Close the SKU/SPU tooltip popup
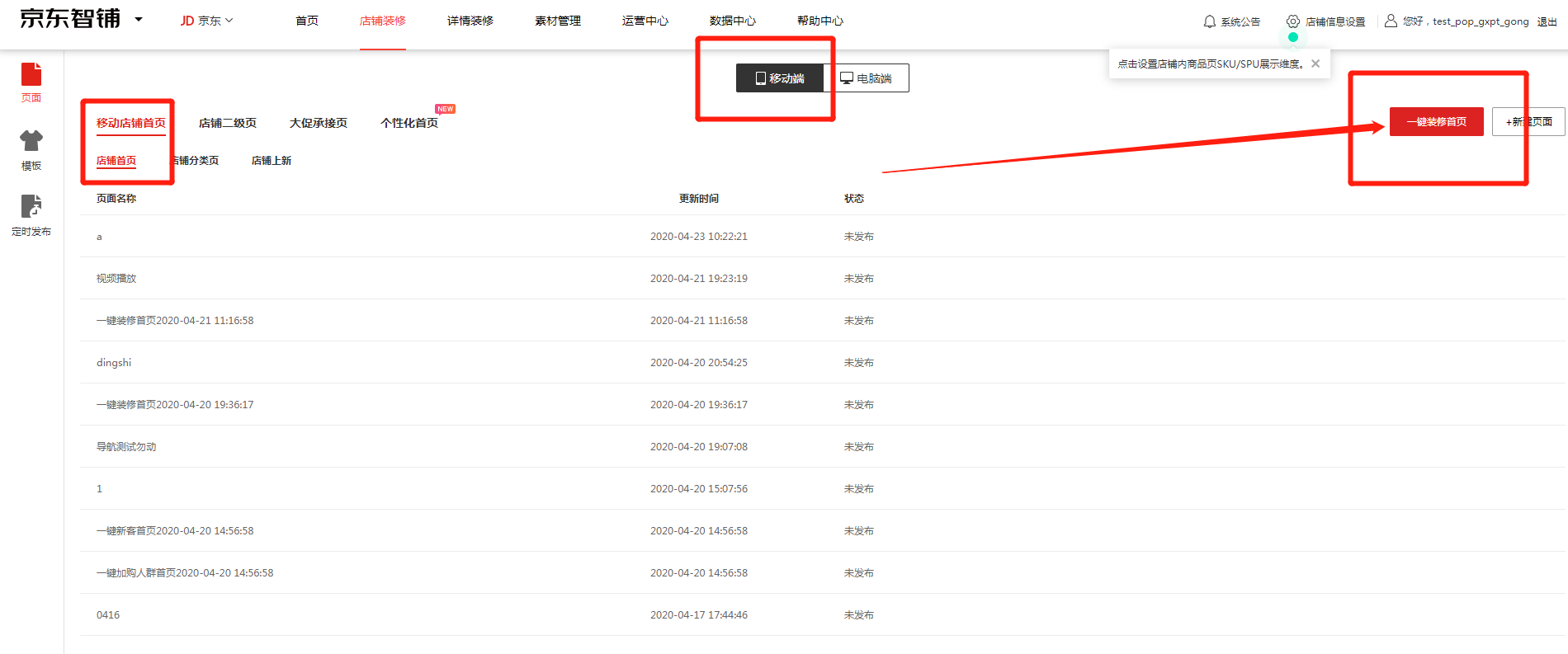The height and width of the screenshot is (654, 1568). pyautogui.click(x=1315, y=64)
